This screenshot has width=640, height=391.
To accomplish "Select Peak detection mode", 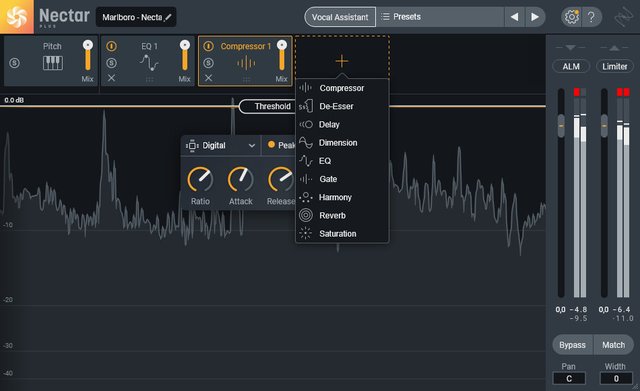I will pyautogui.click(x=281, y=145).
